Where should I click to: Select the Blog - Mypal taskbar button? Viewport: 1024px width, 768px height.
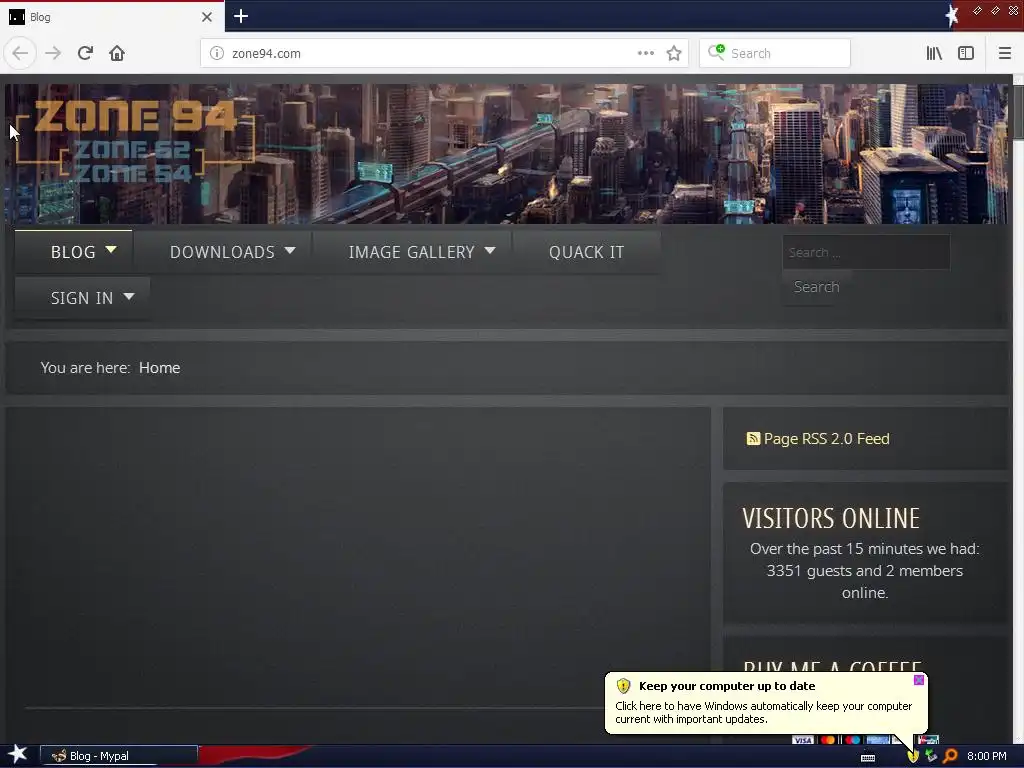119,756
